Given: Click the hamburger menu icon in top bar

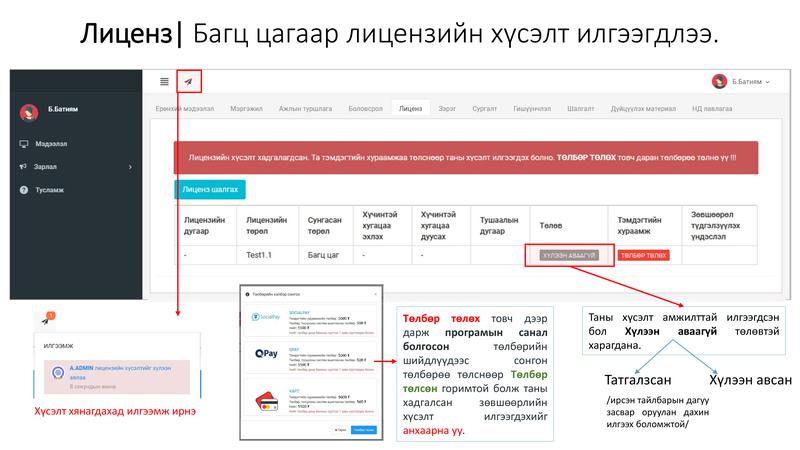Looking at the screenshot, I should (x=164, y=81).
